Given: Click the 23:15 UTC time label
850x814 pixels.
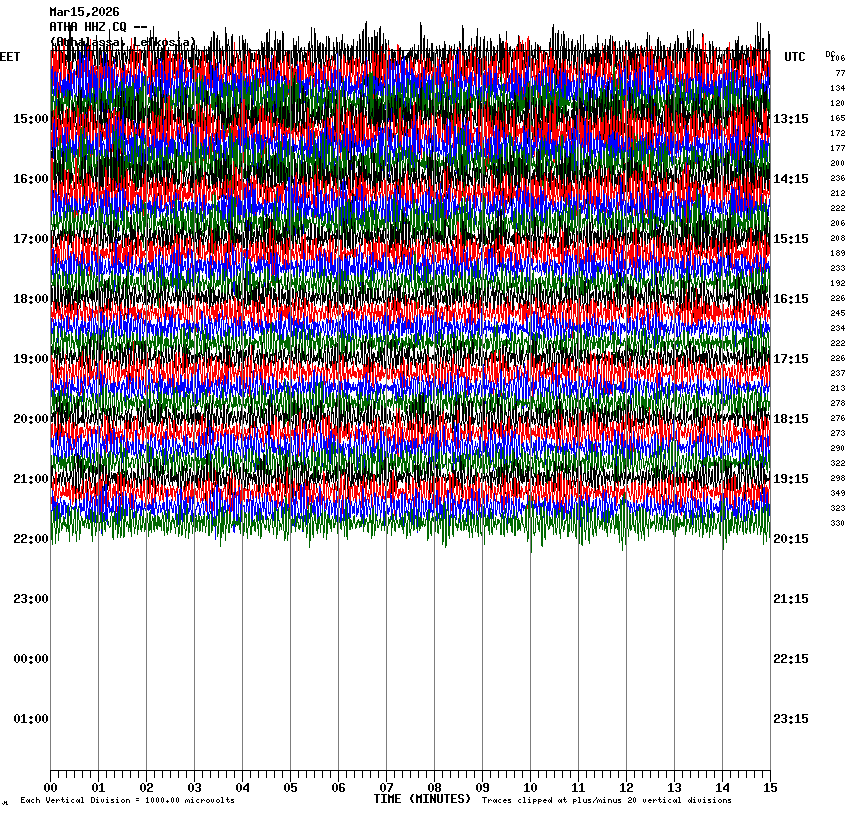Looking at the screenshot, I should 791,719.
